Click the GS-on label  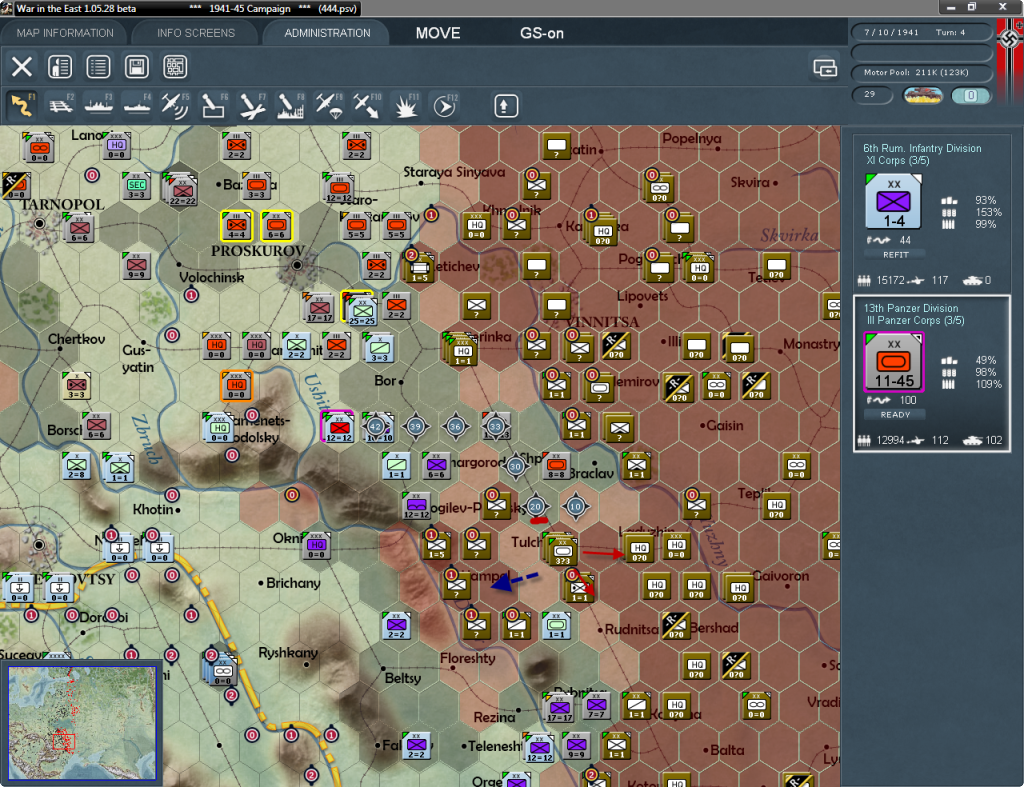click(541, 33)
